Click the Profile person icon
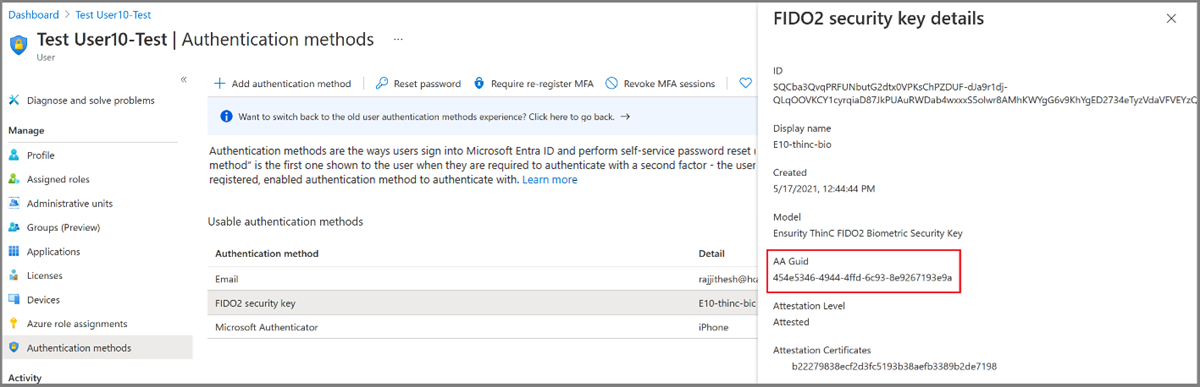The width and height of the screenshot is (1200, 387). click(14, 155)
